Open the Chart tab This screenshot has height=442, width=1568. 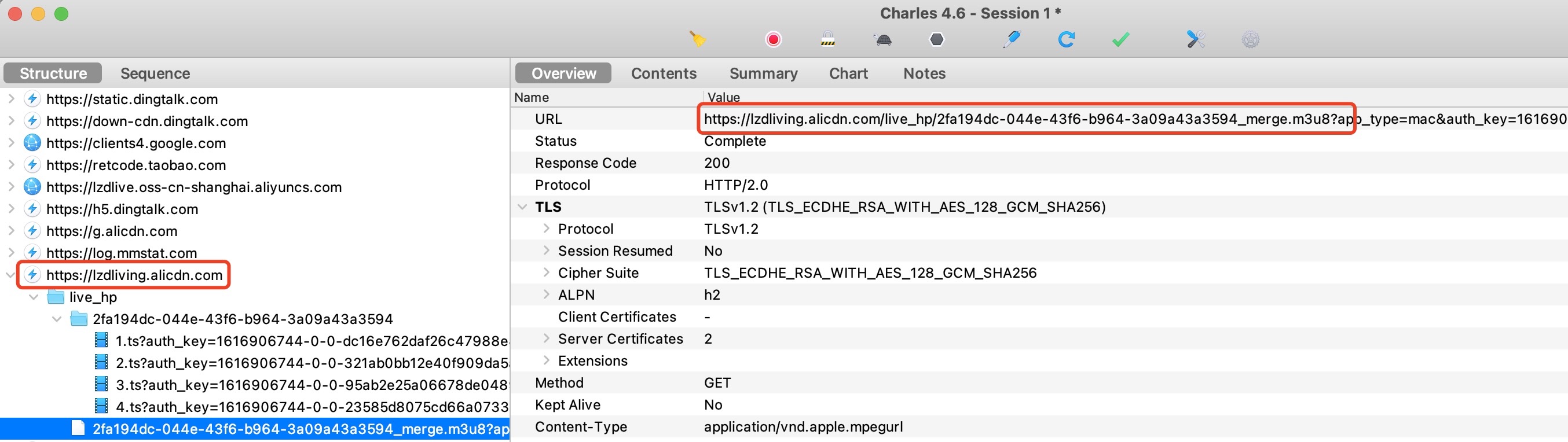pos(848,73)
